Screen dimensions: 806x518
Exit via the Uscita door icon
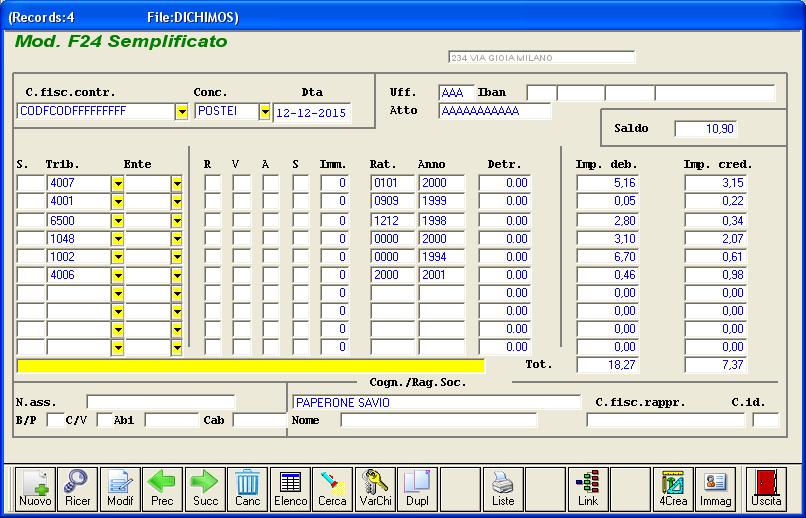[766, 489]
